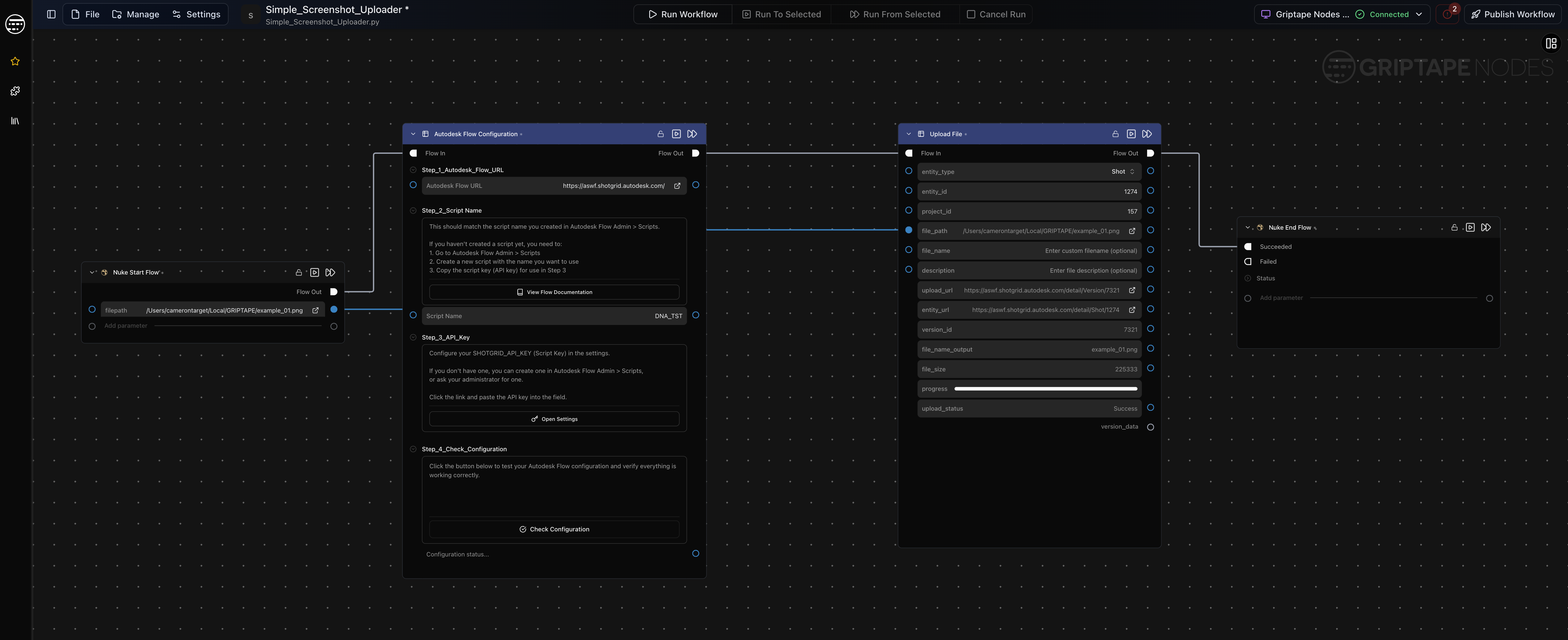The width and height of the screenshot is (1568, 640).
Task: Click the project_id field showing 157
Action: [x=1029, y=211]
